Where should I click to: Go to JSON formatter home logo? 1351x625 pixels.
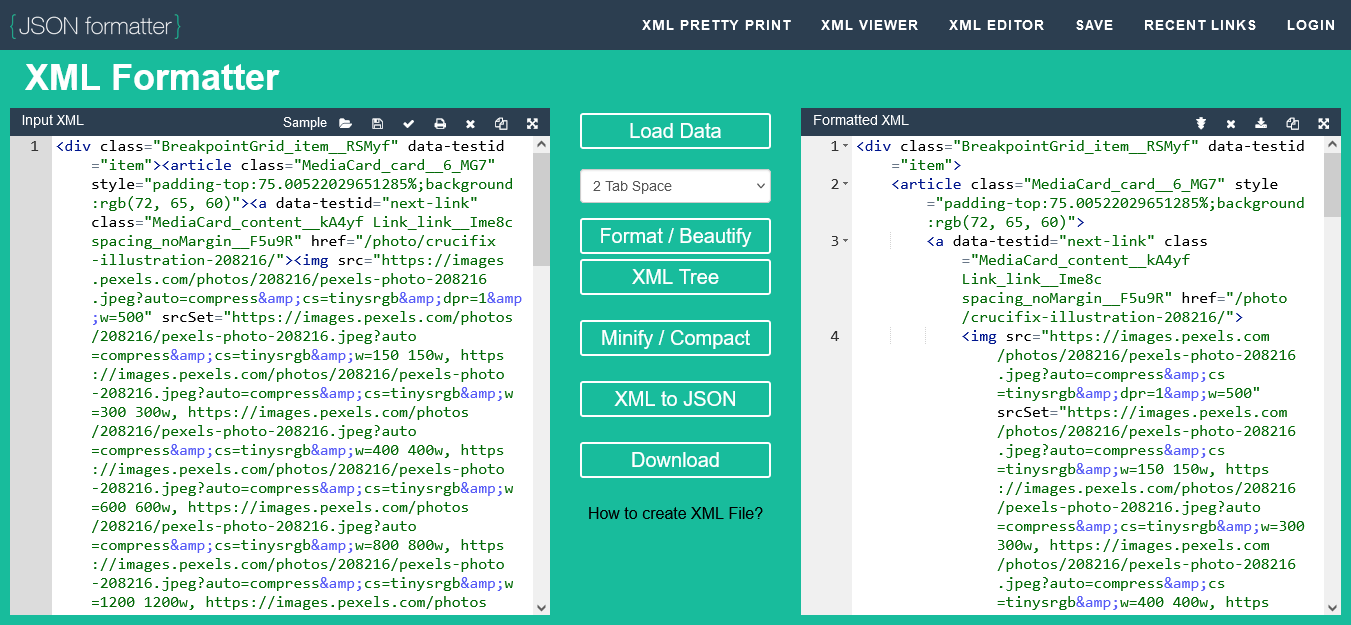tap(95, 25)
